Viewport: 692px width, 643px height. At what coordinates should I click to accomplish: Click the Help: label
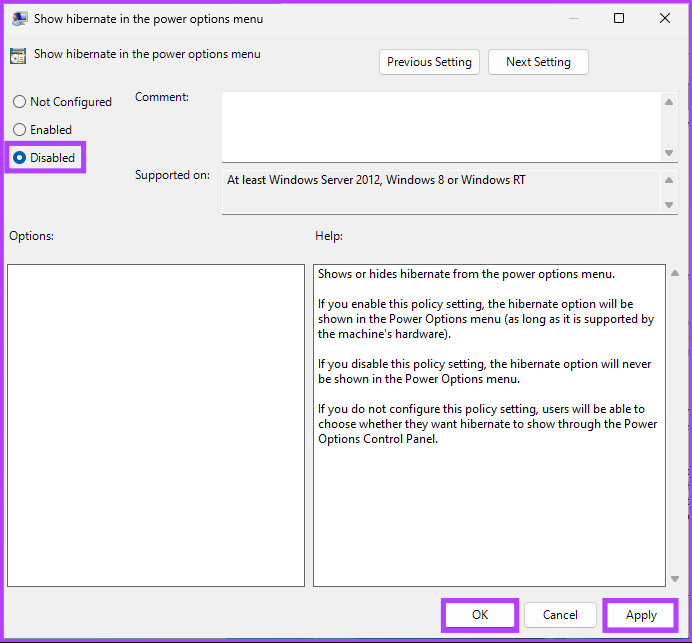329,236
